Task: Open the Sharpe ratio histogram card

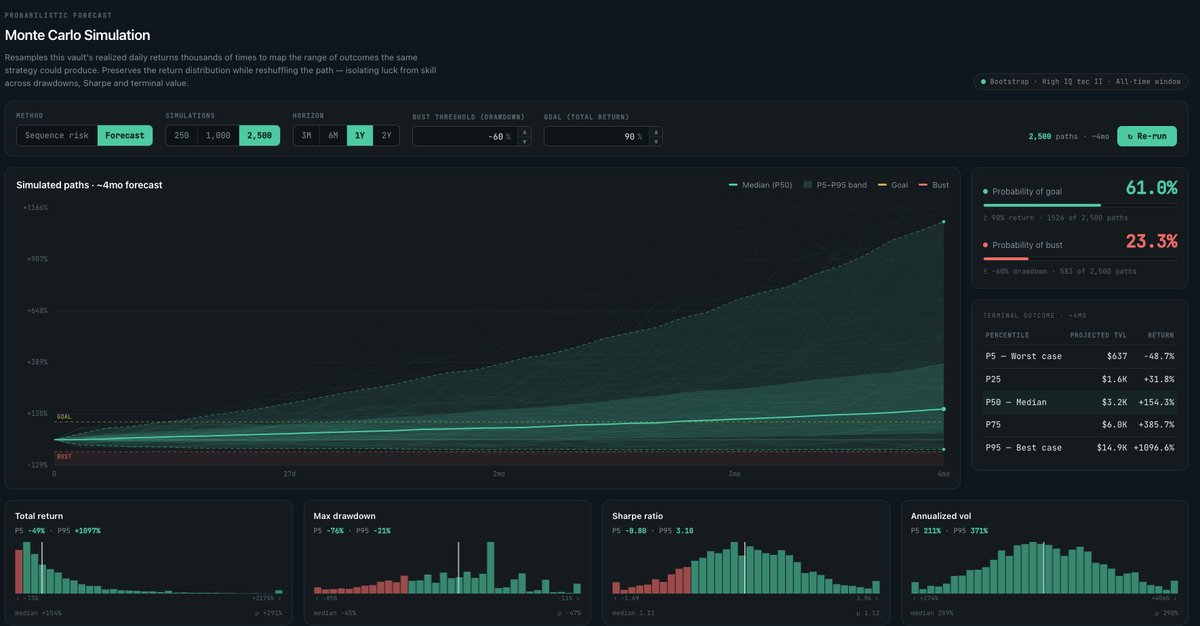Action: pyautogui.click(x=746, y=561)
